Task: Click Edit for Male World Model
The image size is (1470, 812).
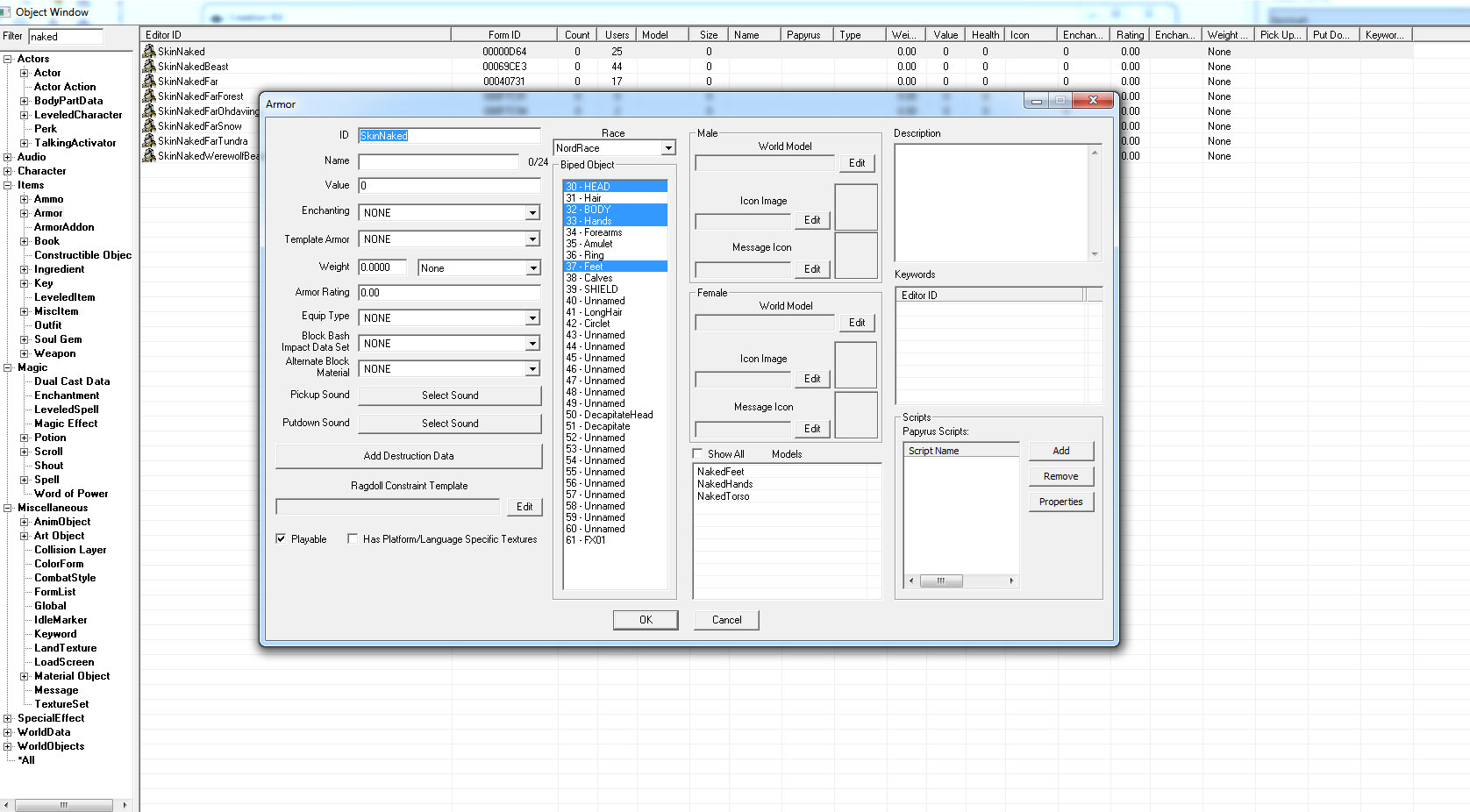Action: tap(857, 163)
